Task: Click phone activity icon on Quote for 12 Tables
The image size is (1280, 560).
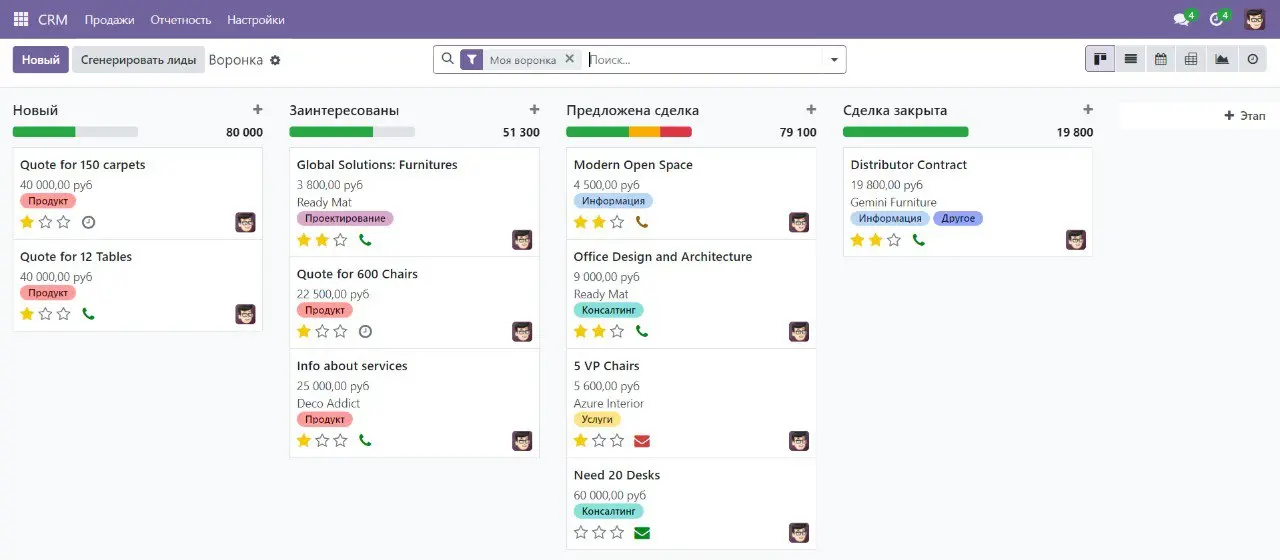Action: (88, 314)
